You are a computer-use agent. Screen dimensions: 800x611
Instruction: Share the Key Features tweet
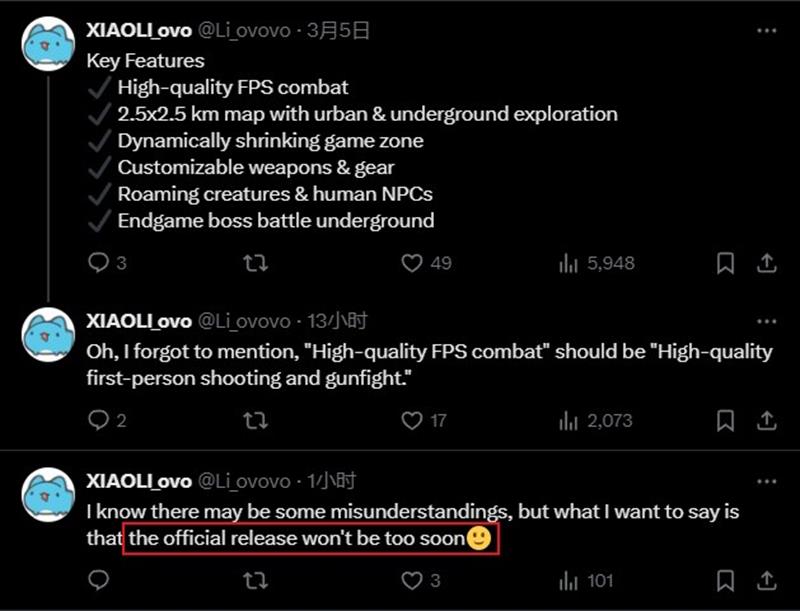click(x=766, y=263)
